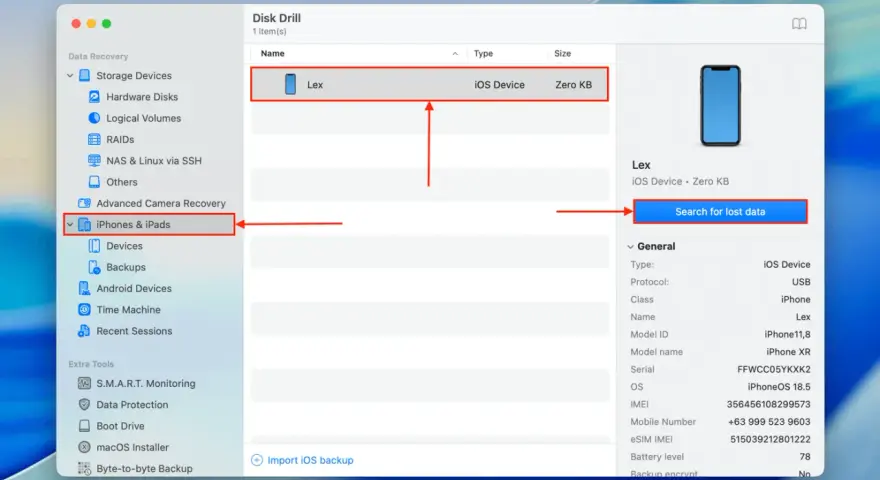The width and height of the screenshot is (880, 480).
Task: Click the eSIM IMEI value 515039212801222
Action: (770, 439)
